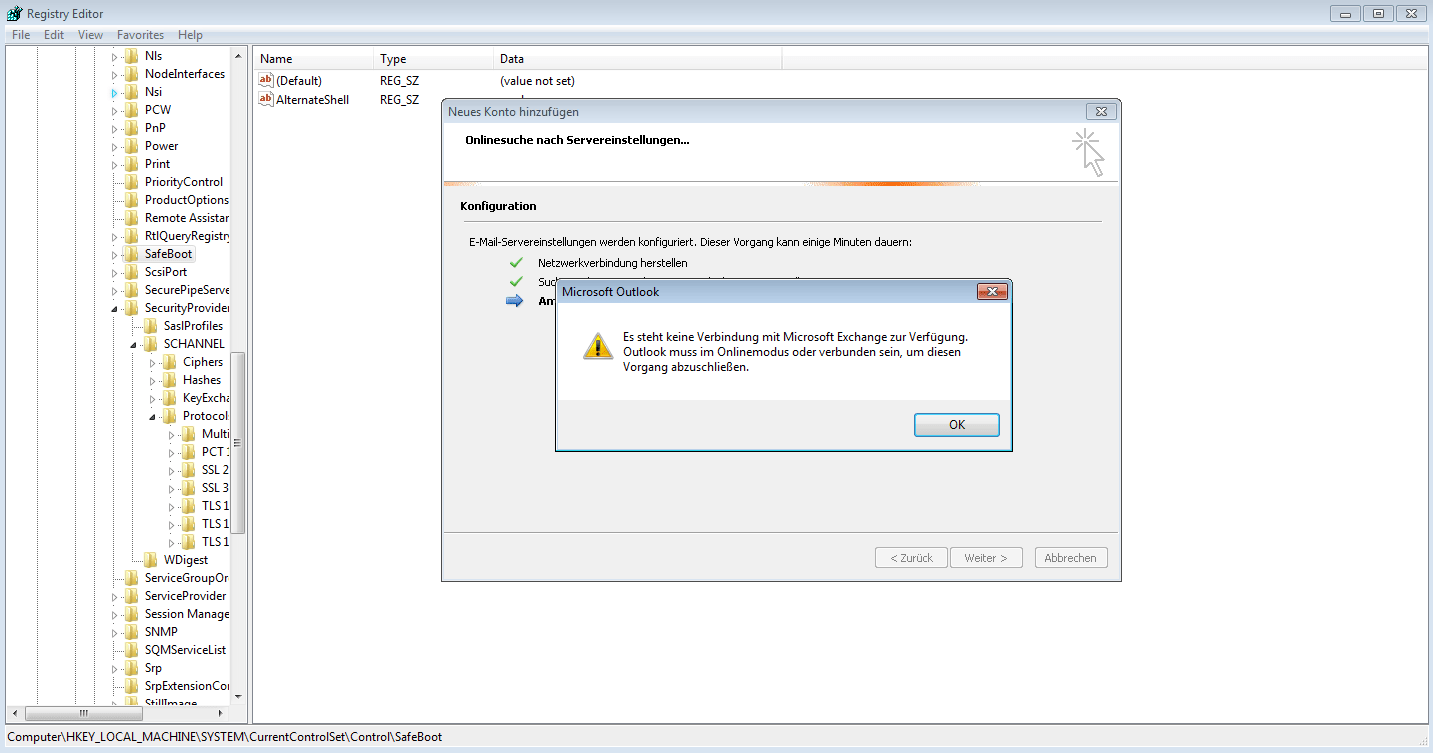Click the tree pane vertical scrollbar thumb
This screenshot has height=753, width=1433.
[x=238, y=442]
